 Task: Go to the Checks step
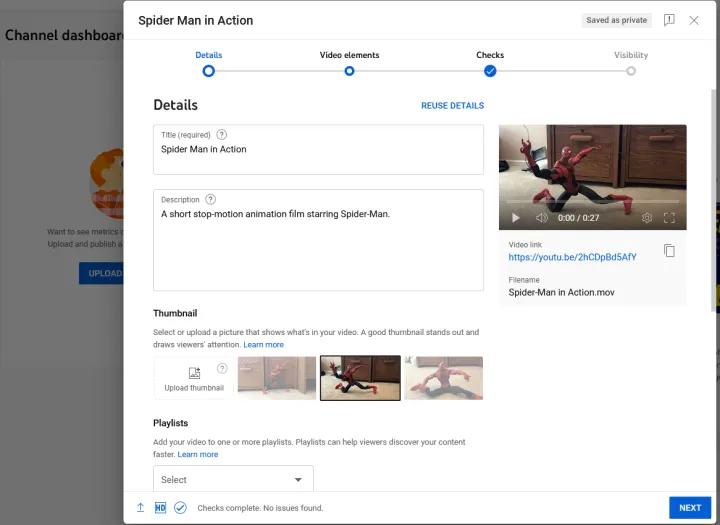490,70
